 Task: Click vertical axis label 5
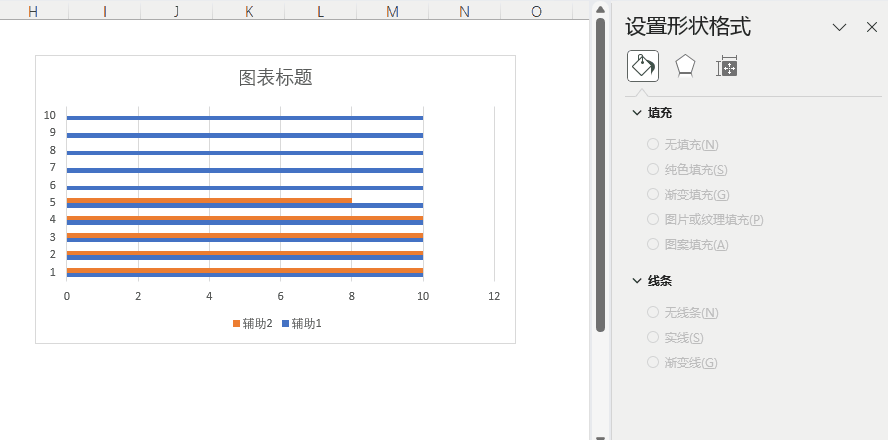pyautogui.click(x=53, y=202)
